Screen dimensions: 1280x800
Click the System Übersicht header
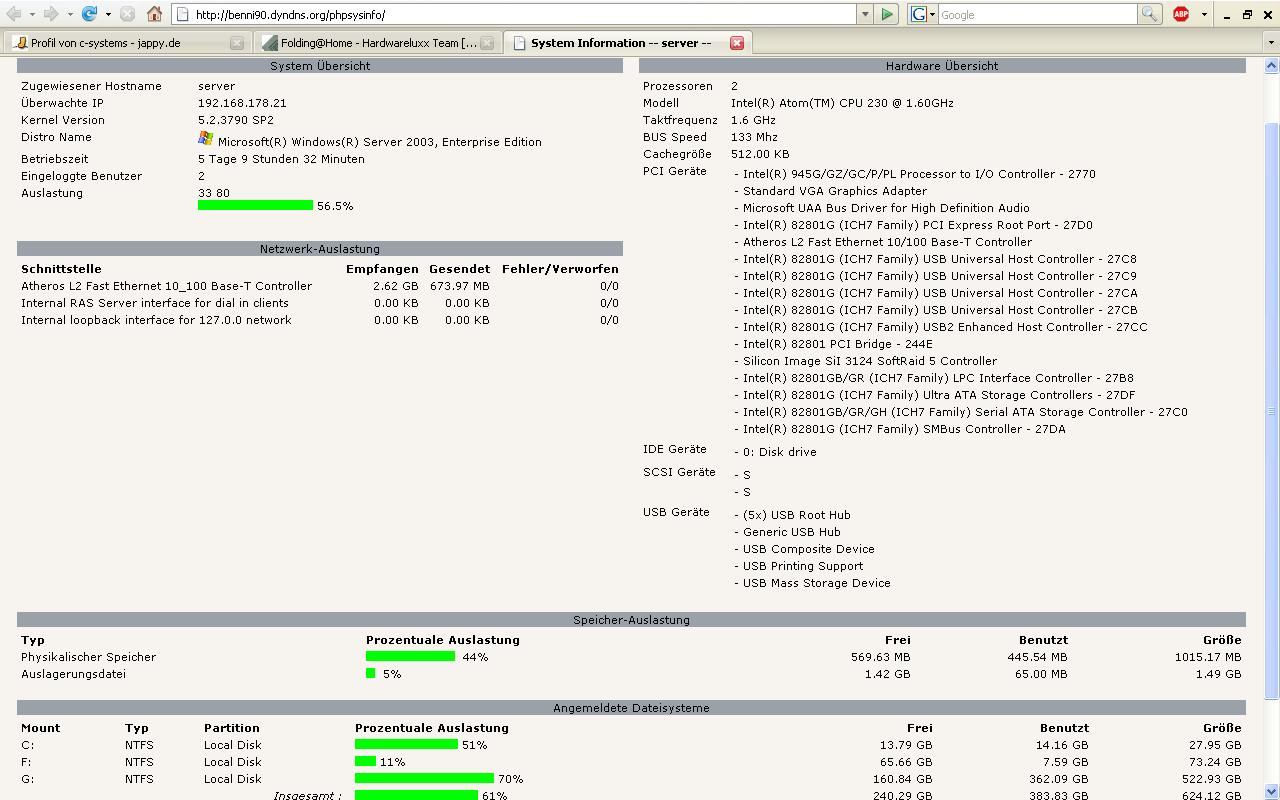click(320, 65)
